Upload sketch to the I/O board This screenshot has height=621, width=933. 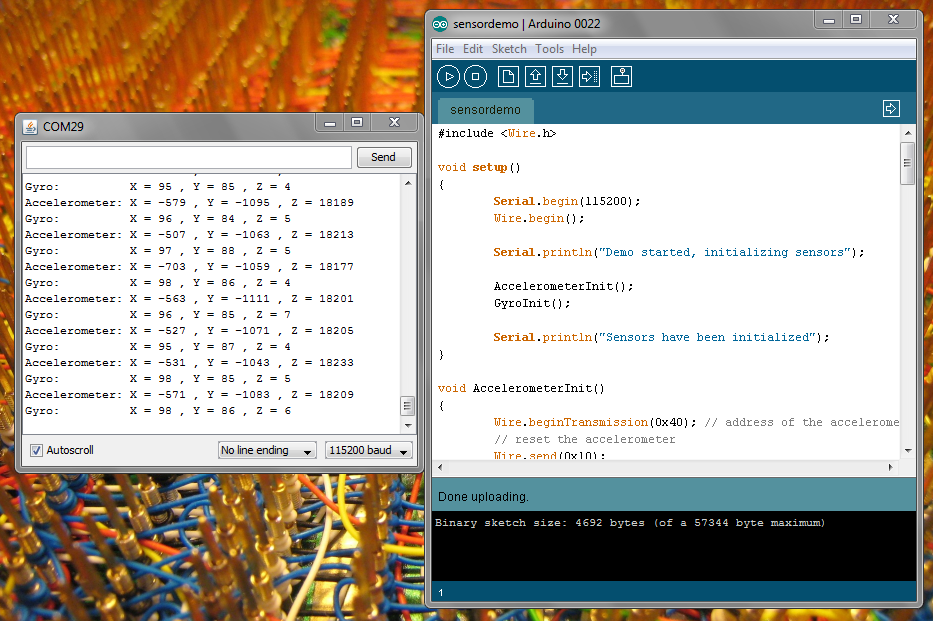pos(589,76)
